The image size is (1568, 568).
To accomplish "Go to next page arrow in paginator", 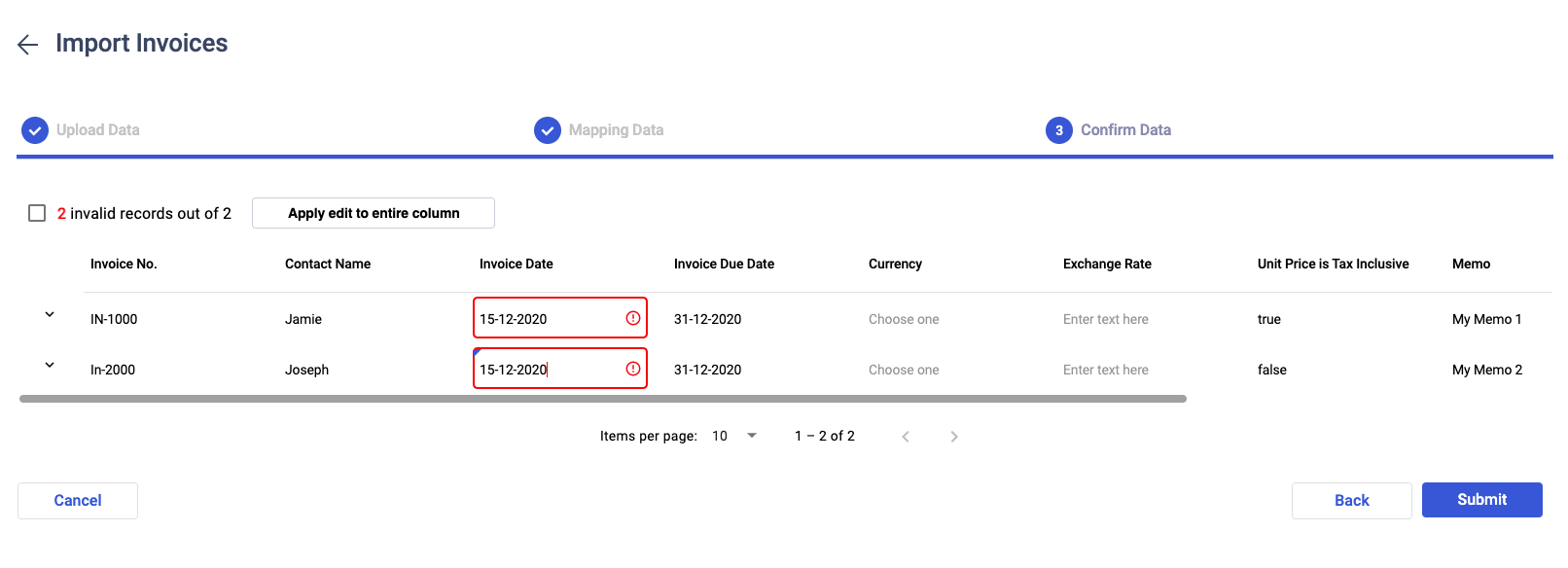I will 954,437.
